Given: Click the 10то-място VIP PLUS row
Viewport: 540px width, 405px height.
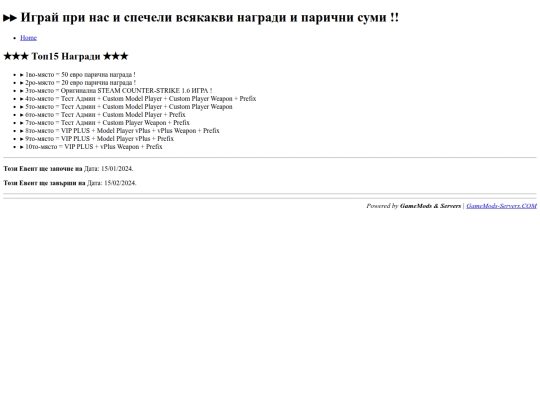Looking at the screenshot, I should pos(91,147).
